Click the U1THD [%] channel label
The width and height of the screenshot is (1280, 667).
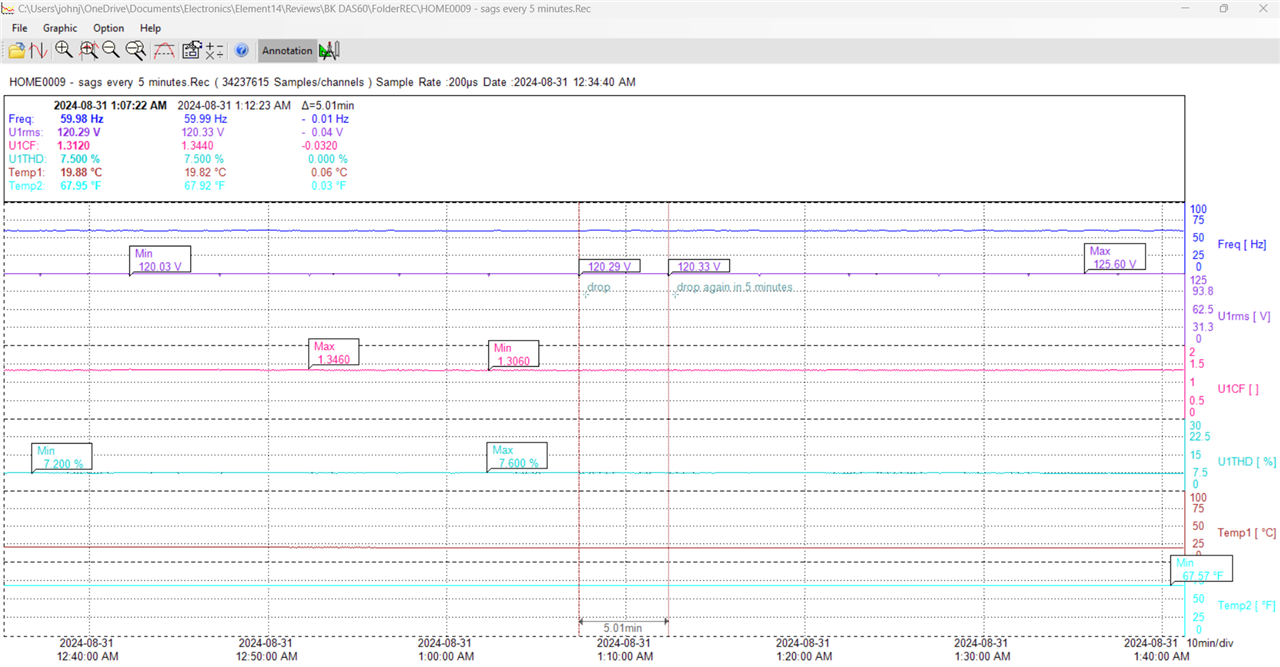(x=1246, y=461)
